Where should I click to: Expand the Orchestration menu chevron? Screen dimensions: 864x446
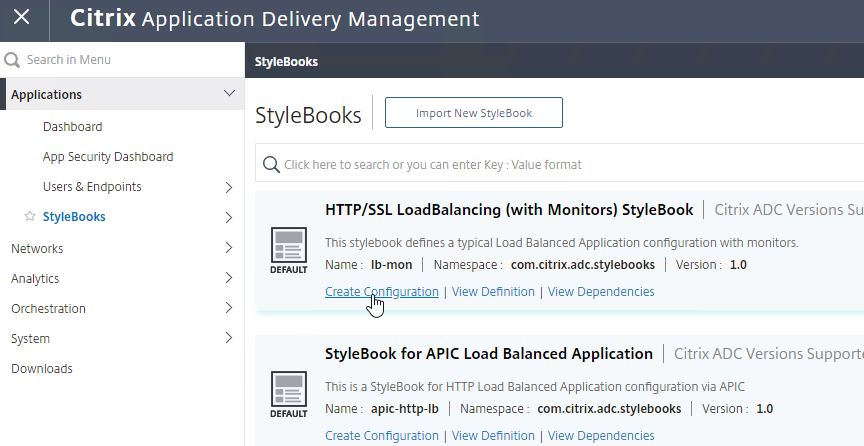(x=229, y=308)
